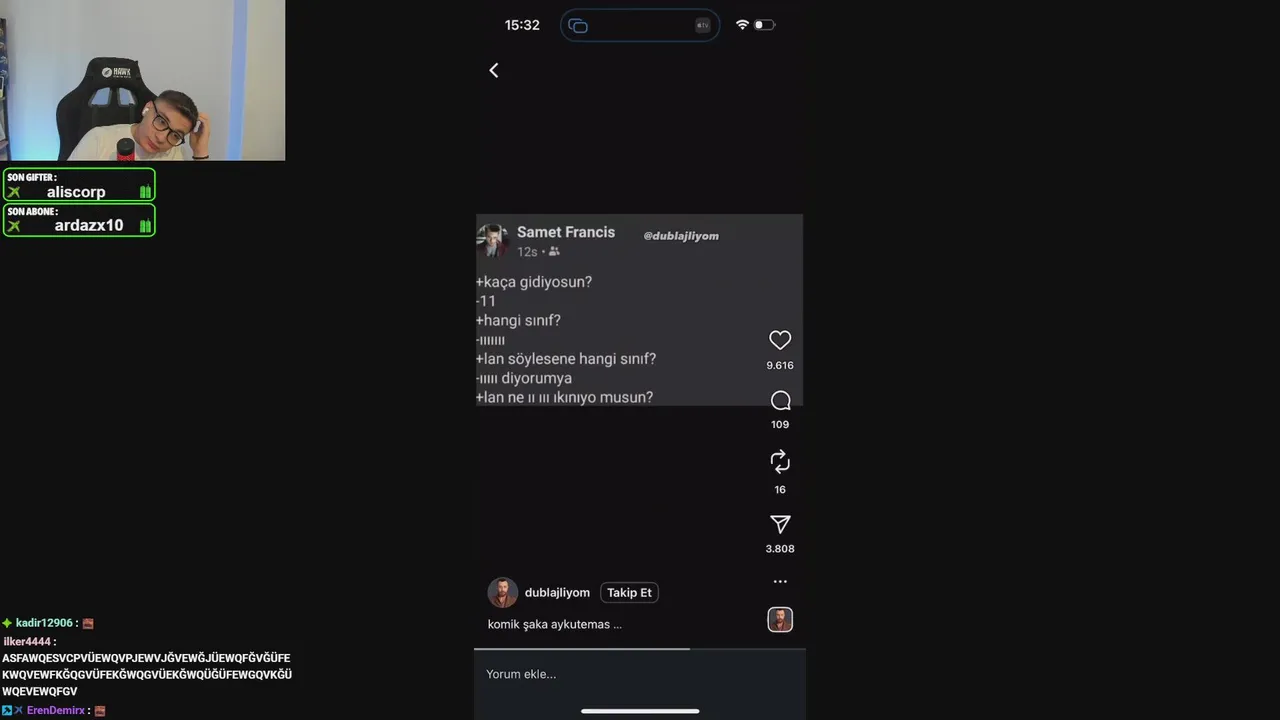Share the video with the paper plane icon
Viewport: 1280px width, 720px height.
780,524
